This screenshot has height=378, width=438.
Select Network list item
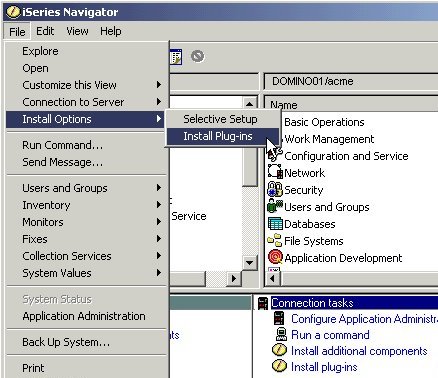pos(305,173)
